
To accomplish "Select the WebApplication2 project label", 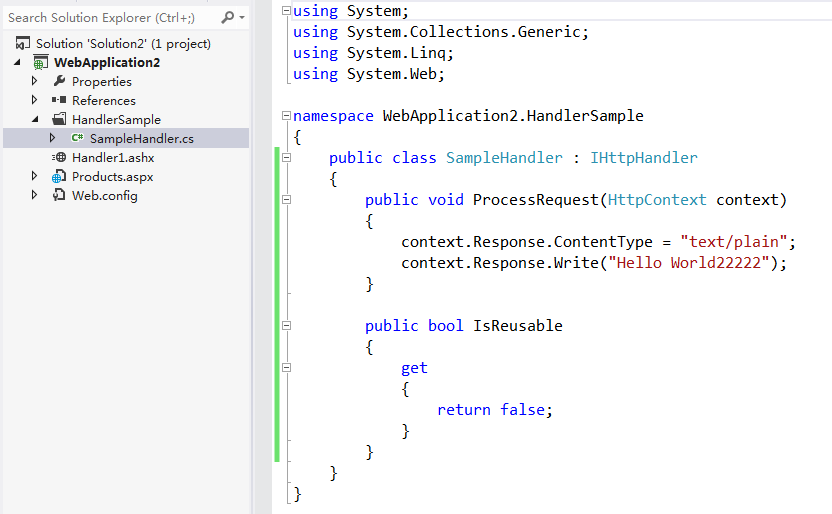I will [107, 63].
